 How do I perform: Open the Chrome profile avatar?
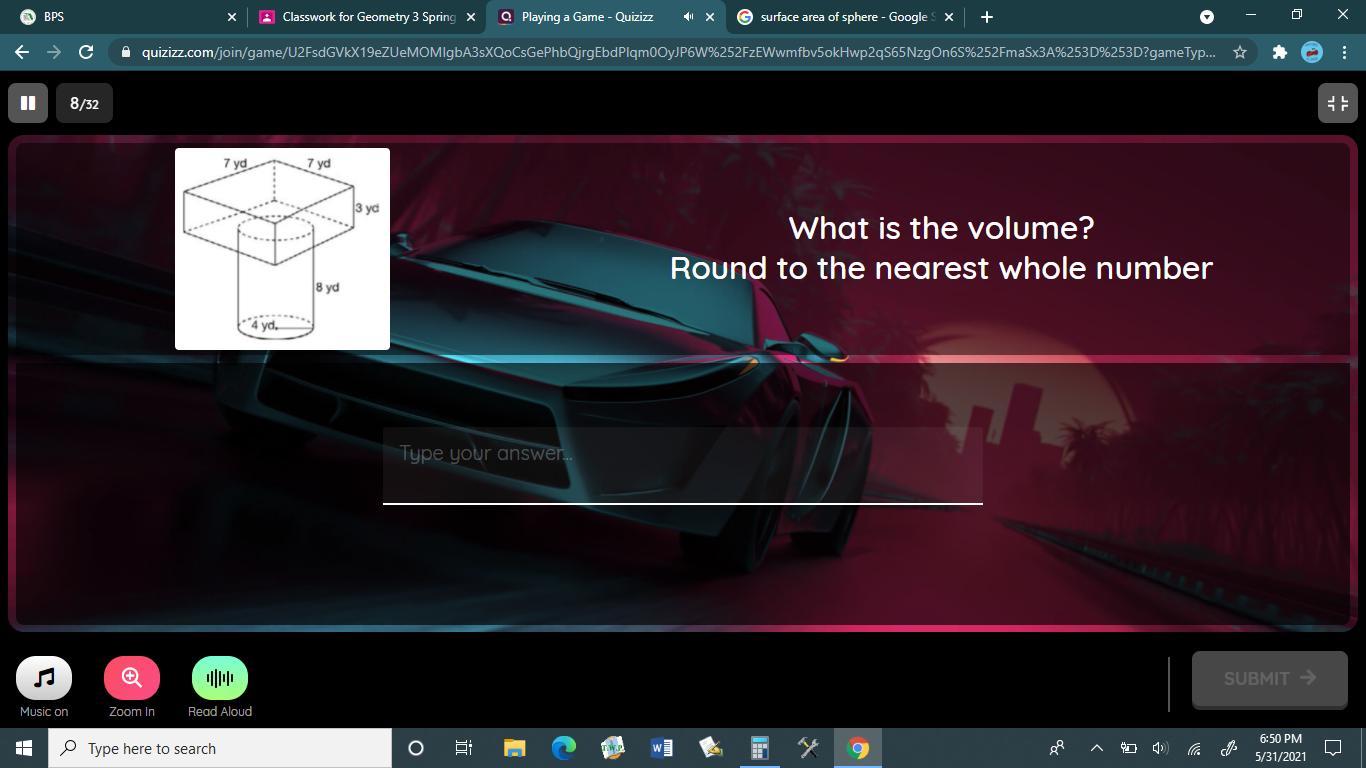click(x=1312, y=52)
